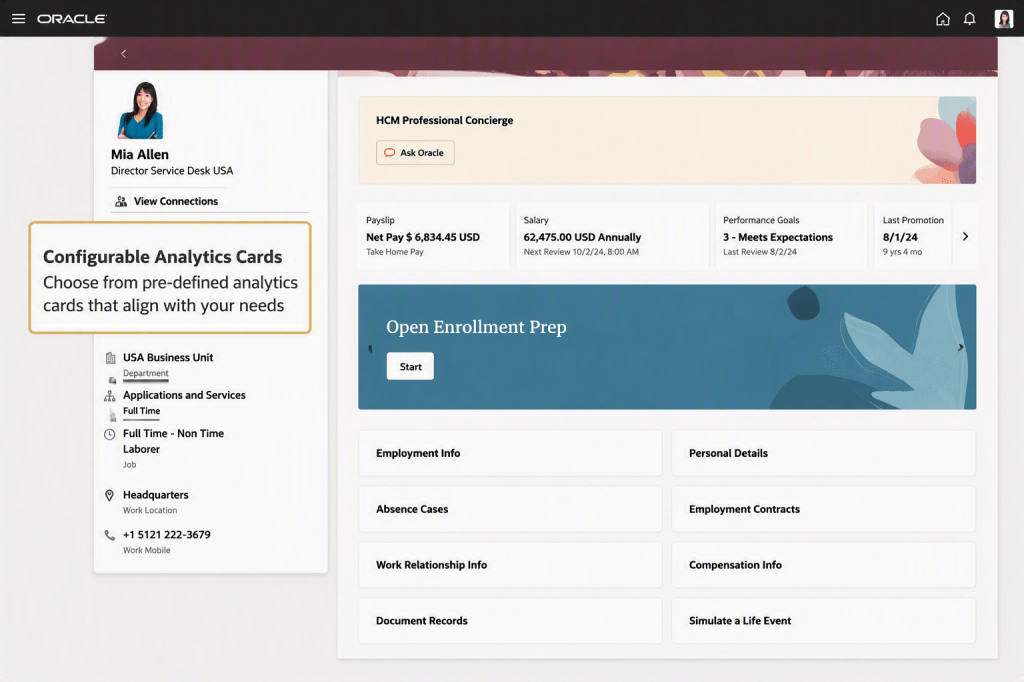Click the building icon beside USA Business Unit
The width and height of the screenshot is (1024, 682).
(110, 358)
